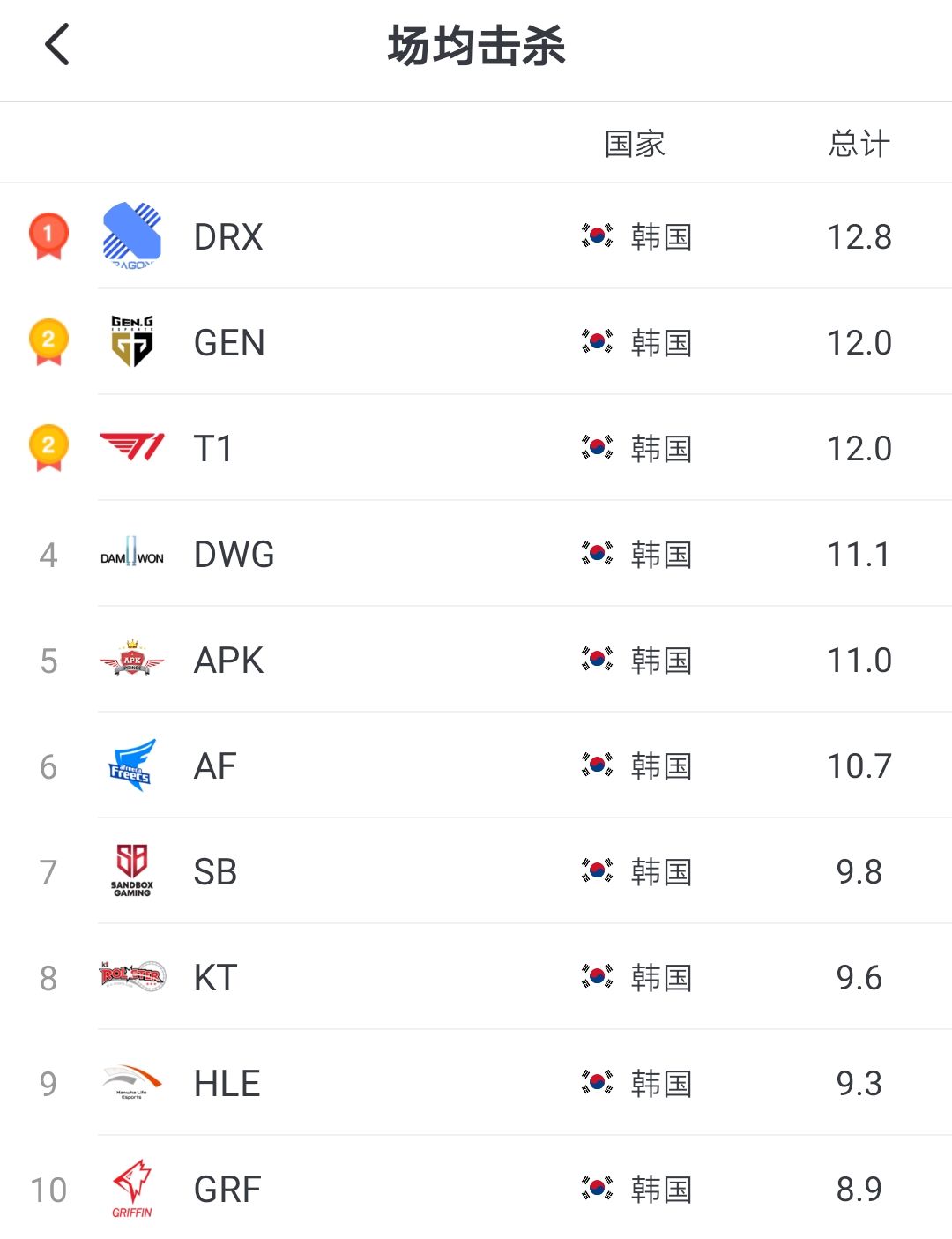Select the KT team name

(x=216, y=978)
